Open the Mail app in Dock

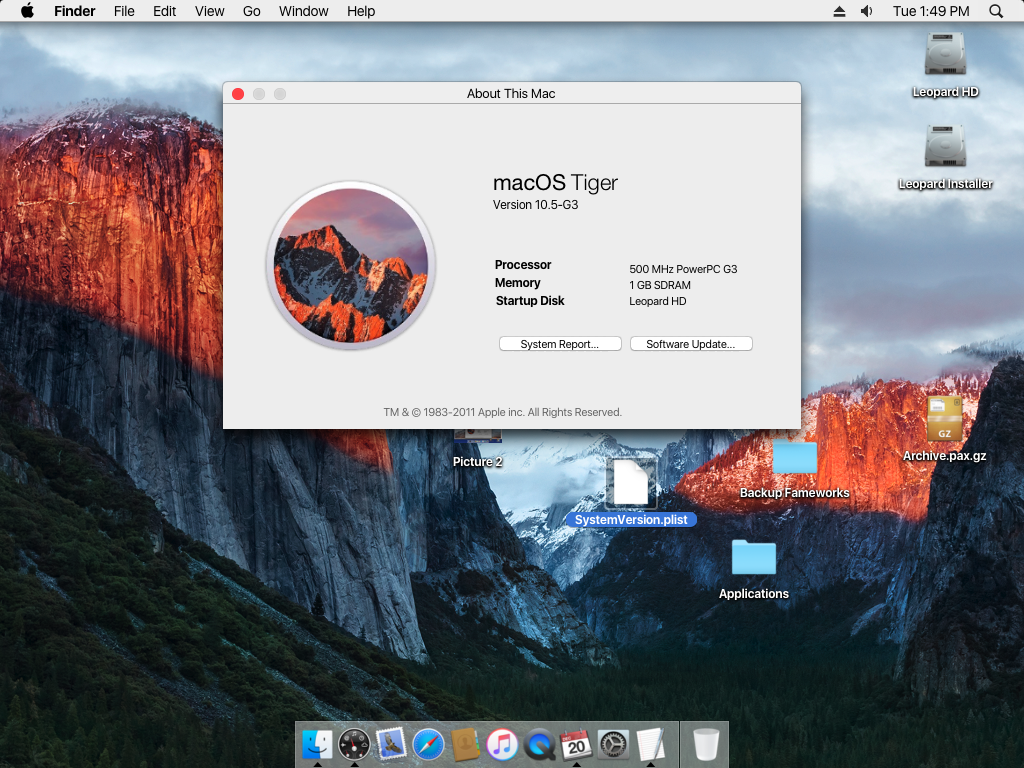[391, 744]
